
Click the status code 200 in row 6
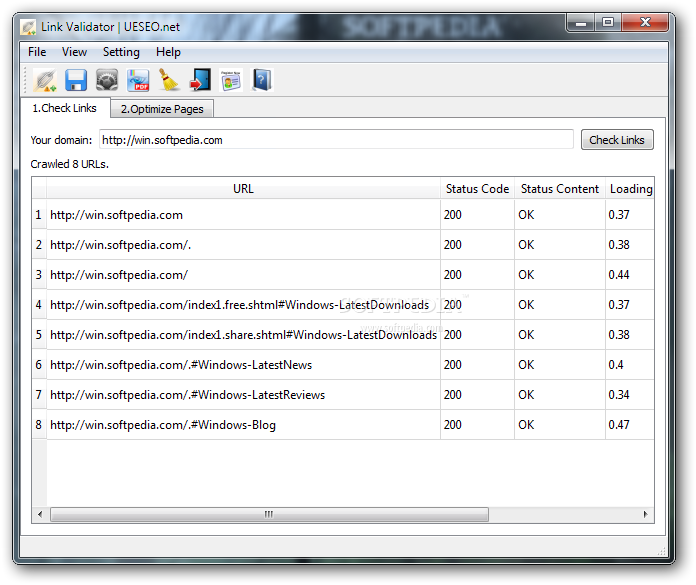coord(477,365)
